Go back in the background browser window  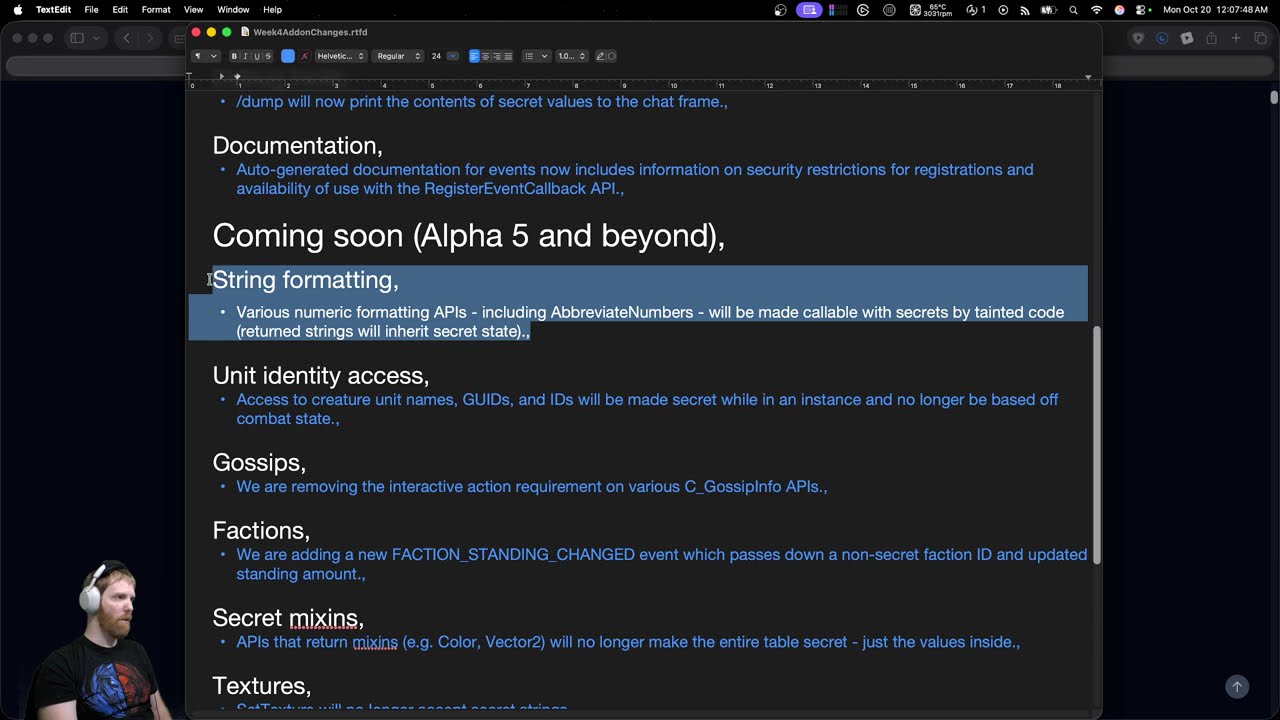click(x=126, y=38)
